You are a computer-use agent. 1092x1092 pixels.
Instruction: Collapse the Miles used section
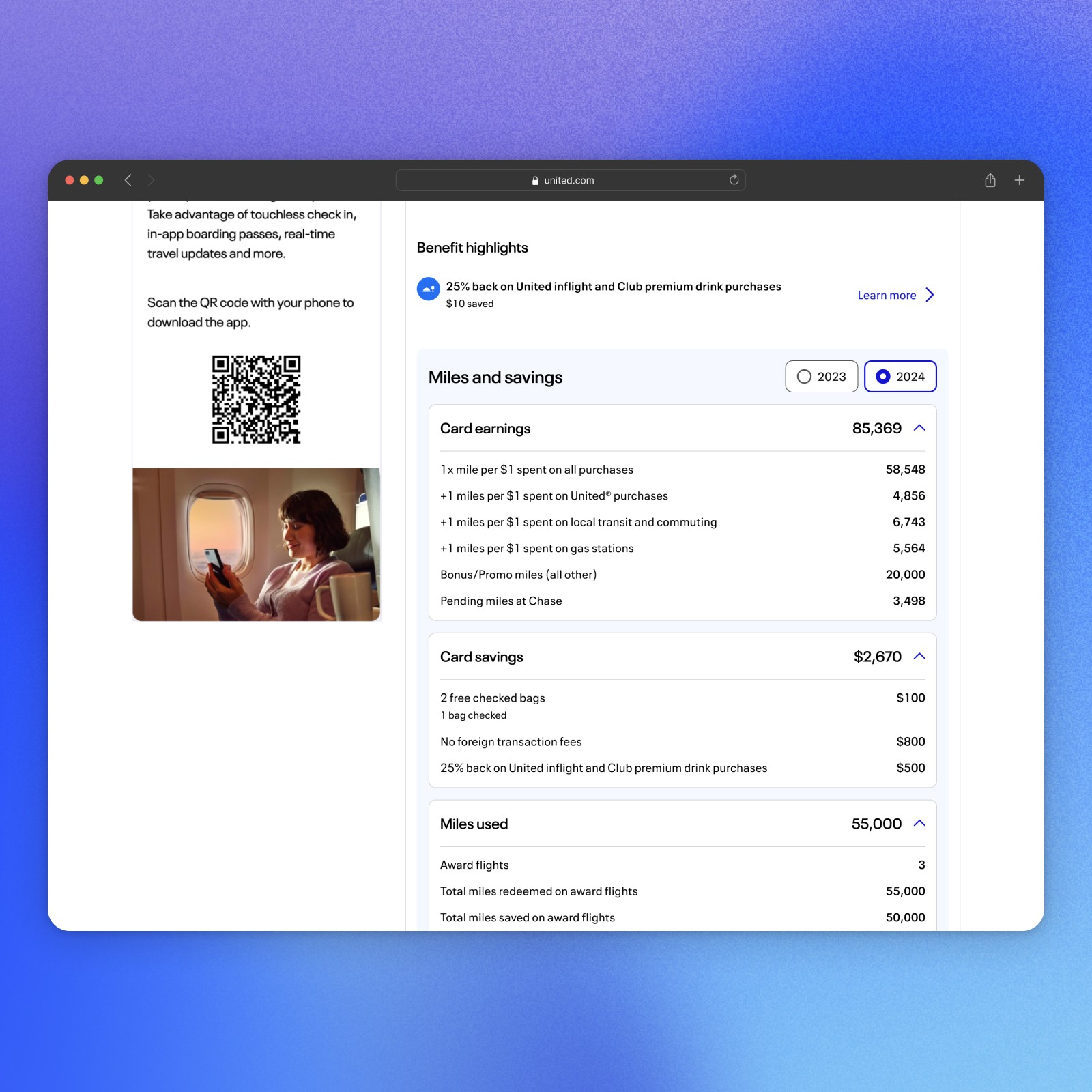[x=919, y=823]
